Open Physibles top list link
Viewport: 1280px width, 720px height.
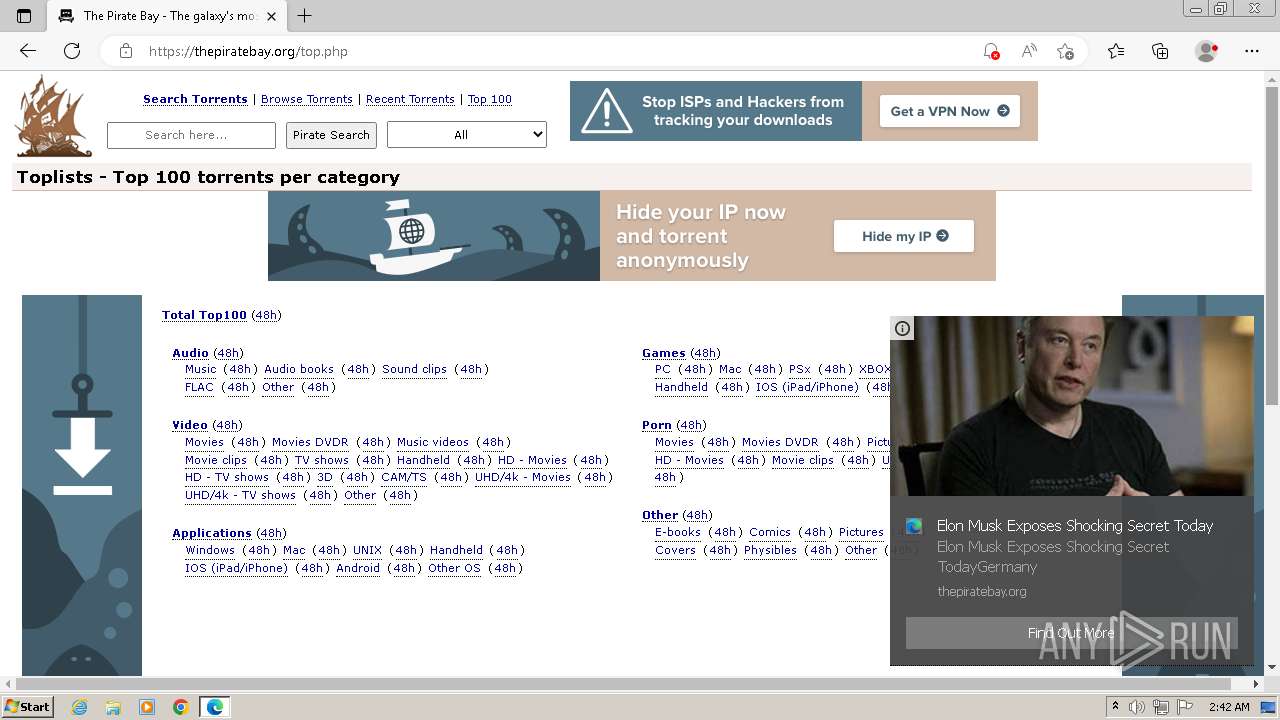pyautogui.click(x=770, y=550)
